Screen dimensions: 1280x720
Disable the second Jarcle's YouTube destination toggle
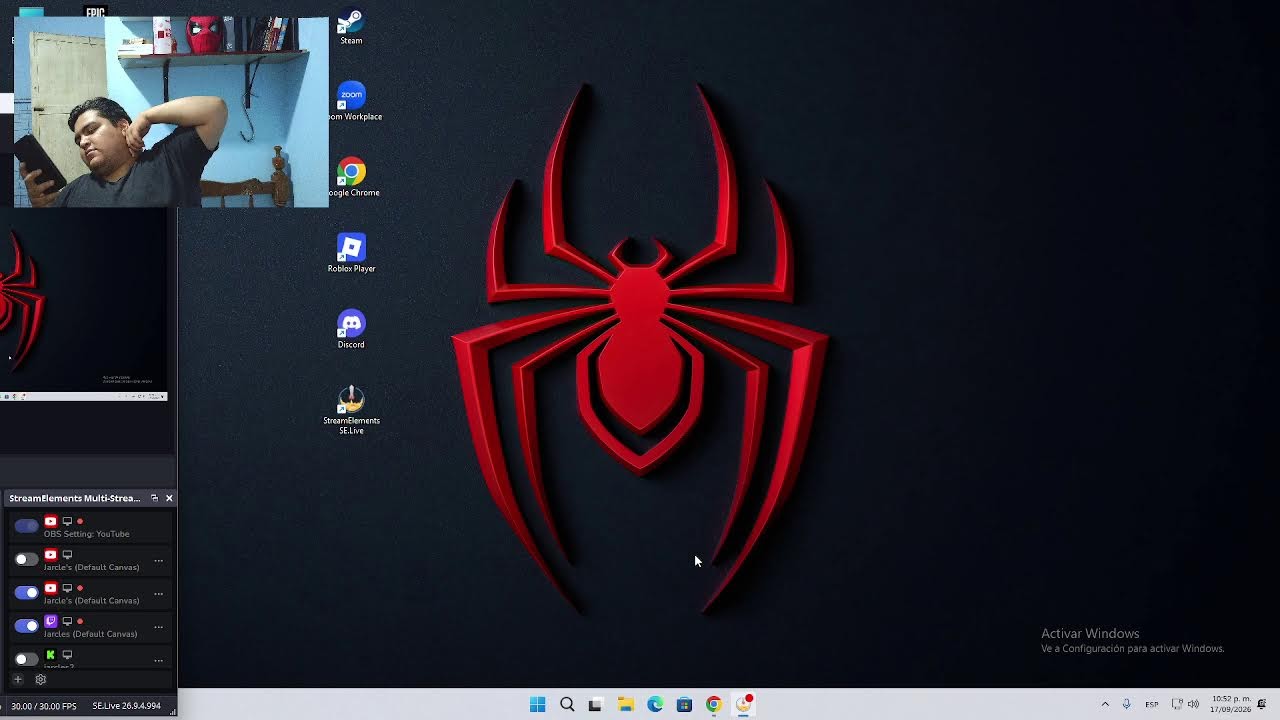27,593
